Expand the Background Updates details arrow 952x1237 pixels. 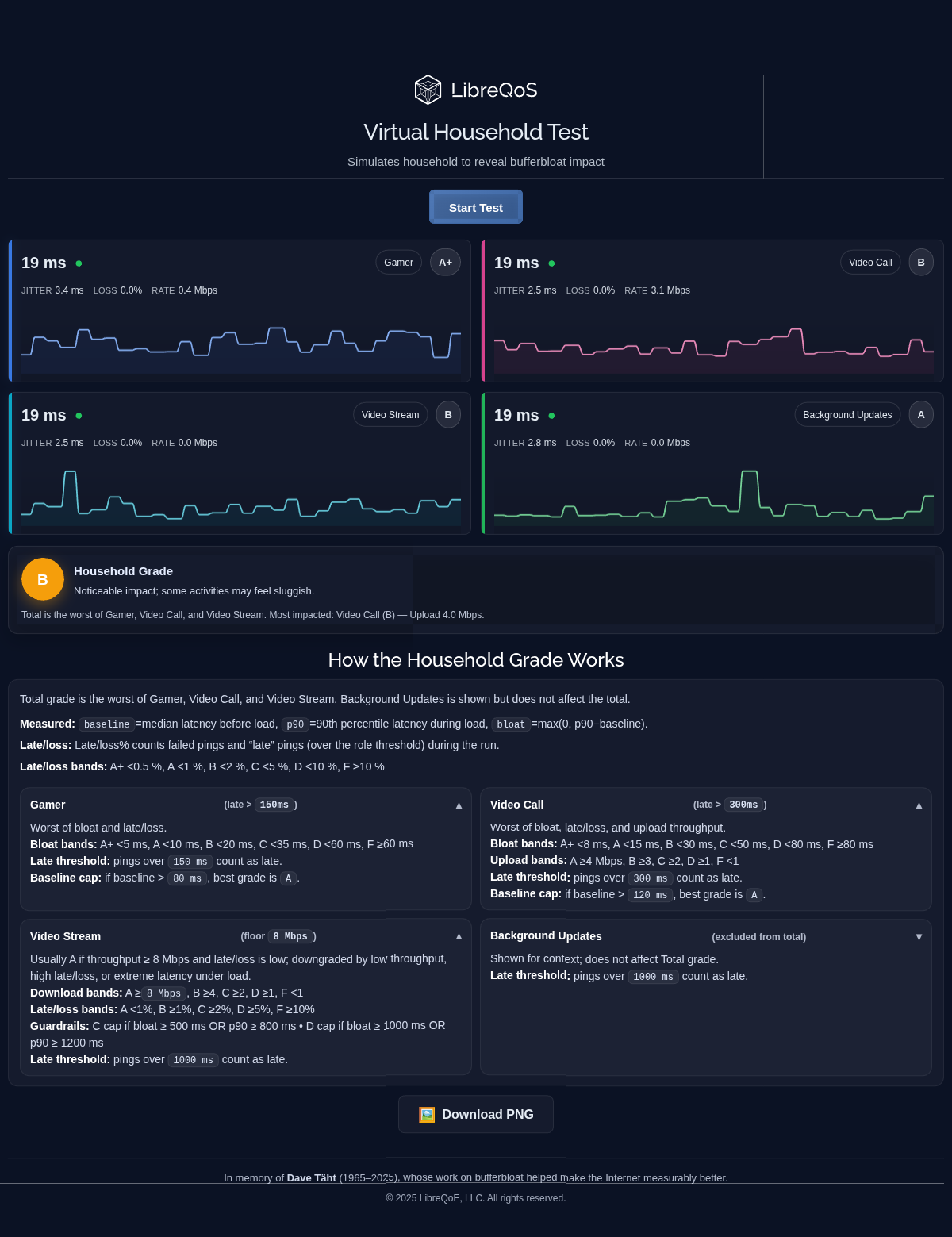click(x=919, y=937)
